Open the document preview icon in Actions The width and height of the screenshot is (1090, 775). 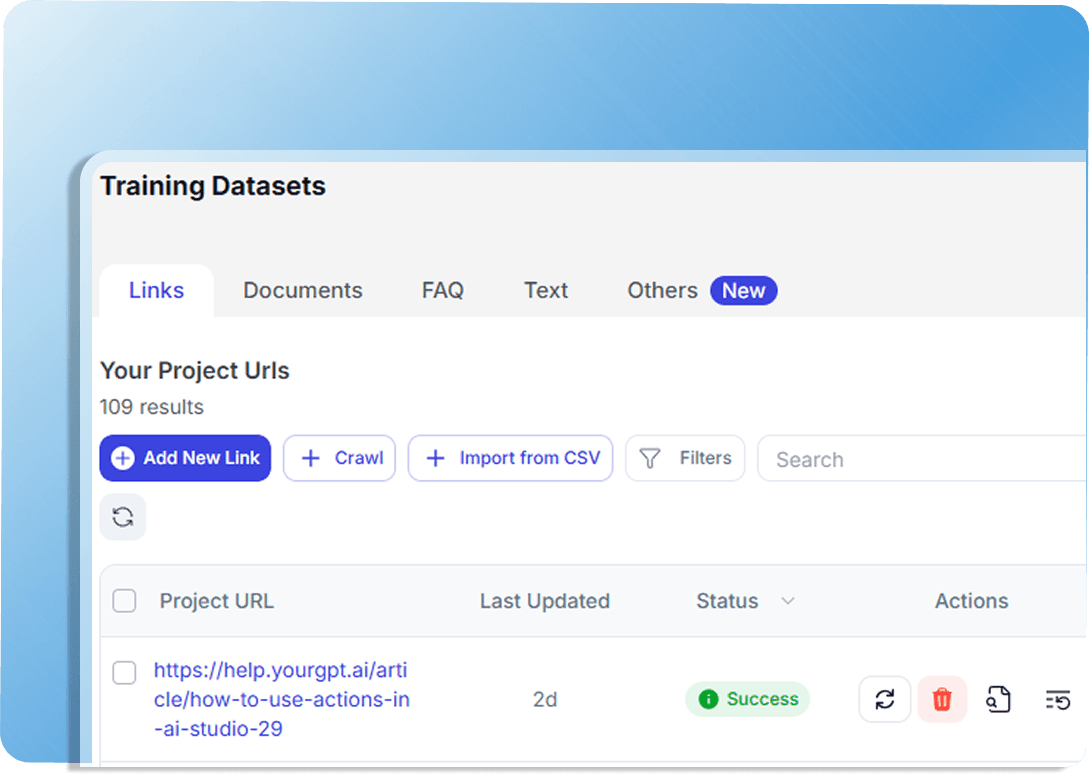[x=998, y=699]
